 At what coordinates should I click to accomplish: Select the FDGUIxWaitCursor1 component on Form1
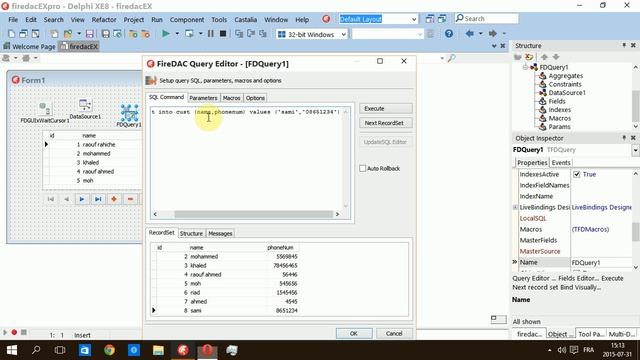(44, 109)
